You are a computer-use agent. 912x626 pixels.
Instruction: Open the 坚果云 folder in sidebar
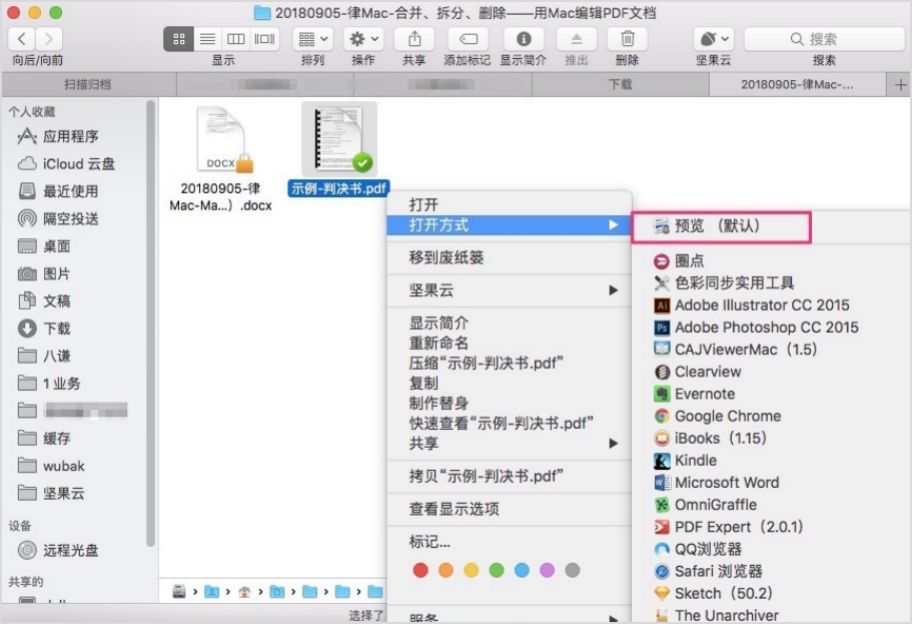coord(51,493)
